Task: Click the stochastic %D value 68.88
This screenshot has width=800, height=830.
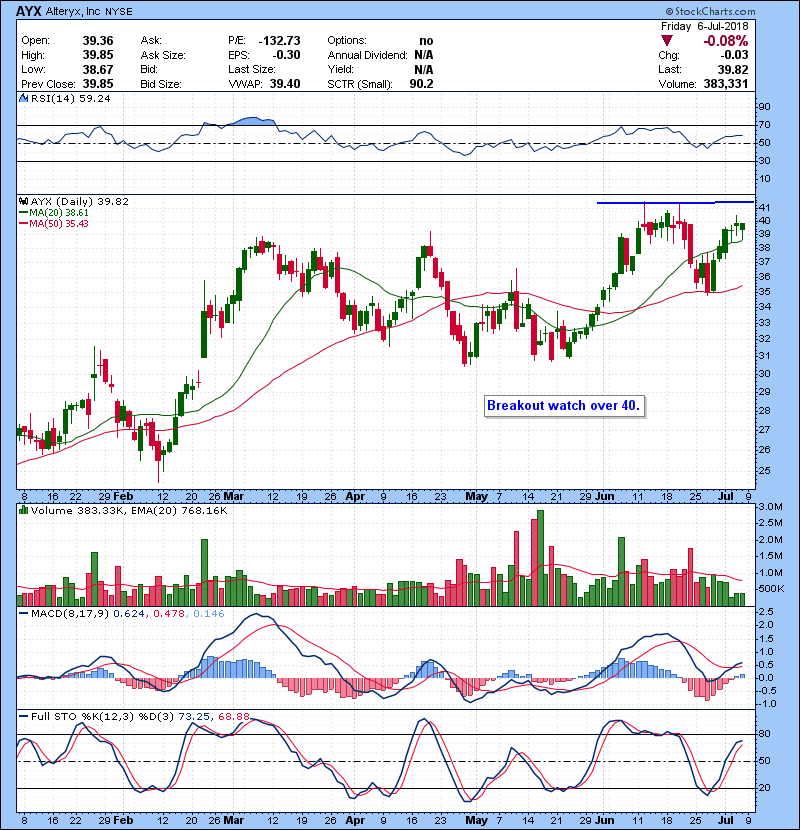Action: click(x=233, y=717)
